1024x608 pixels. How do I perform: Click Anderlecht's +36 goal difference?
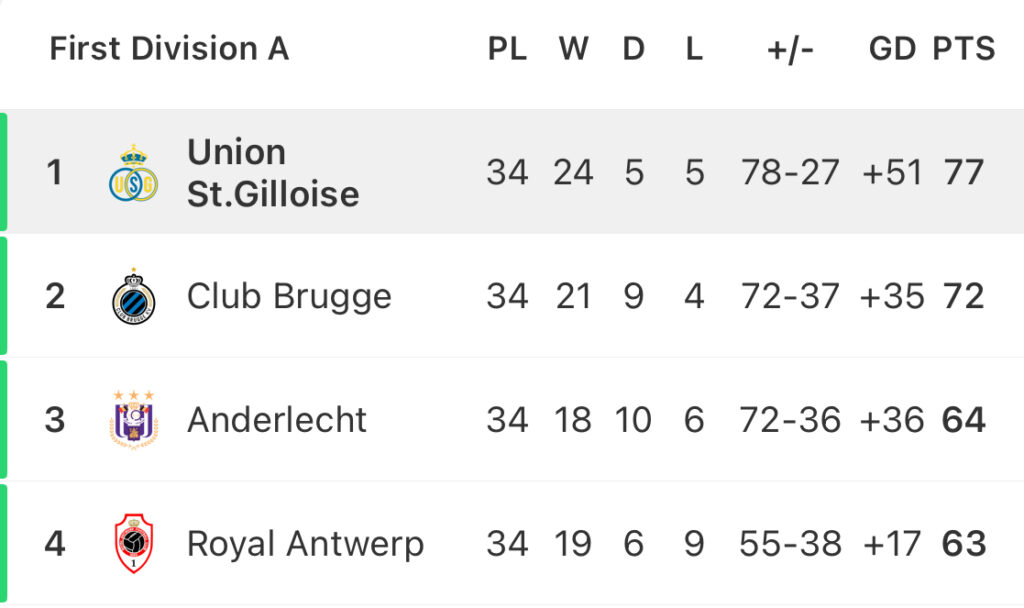coord(892,420)
